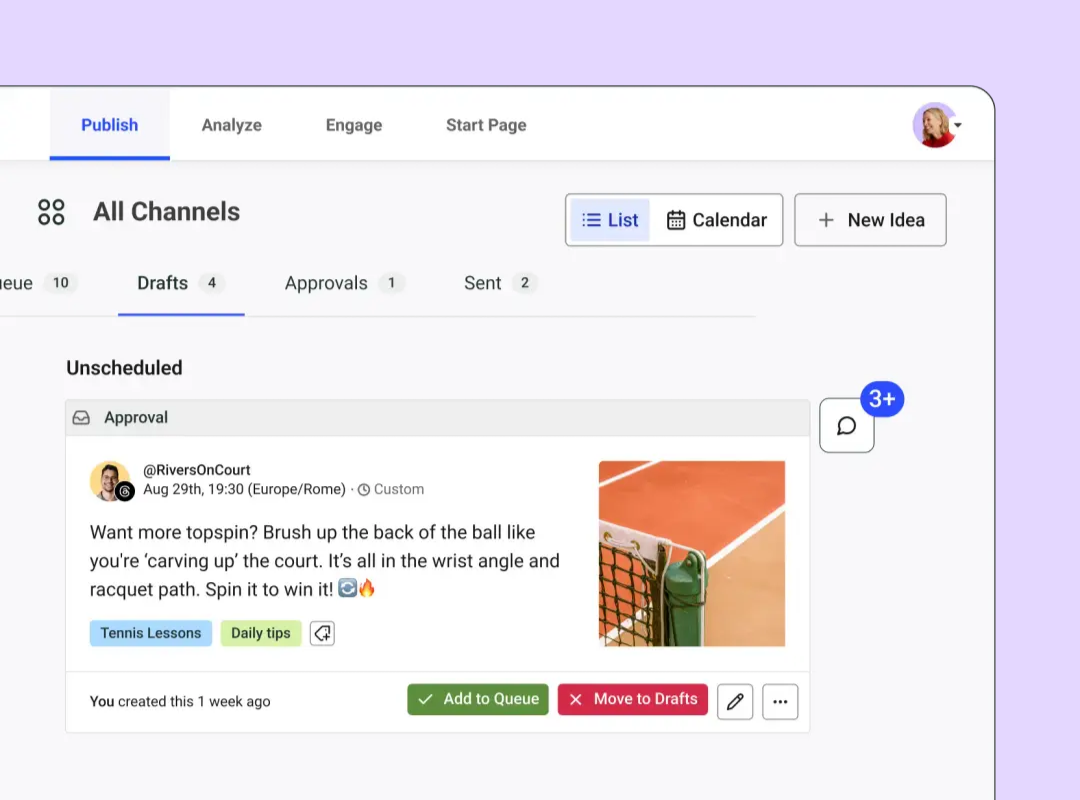The image size is (1080, 800).
Task: Open the @RiversOnCourt account name
Action: (196, 469)
